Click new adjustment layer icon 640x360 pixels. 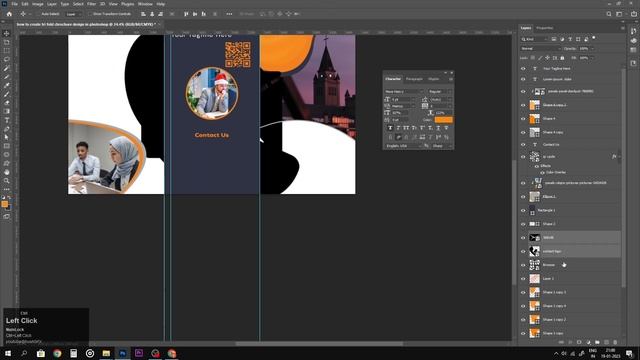[588, 342]
